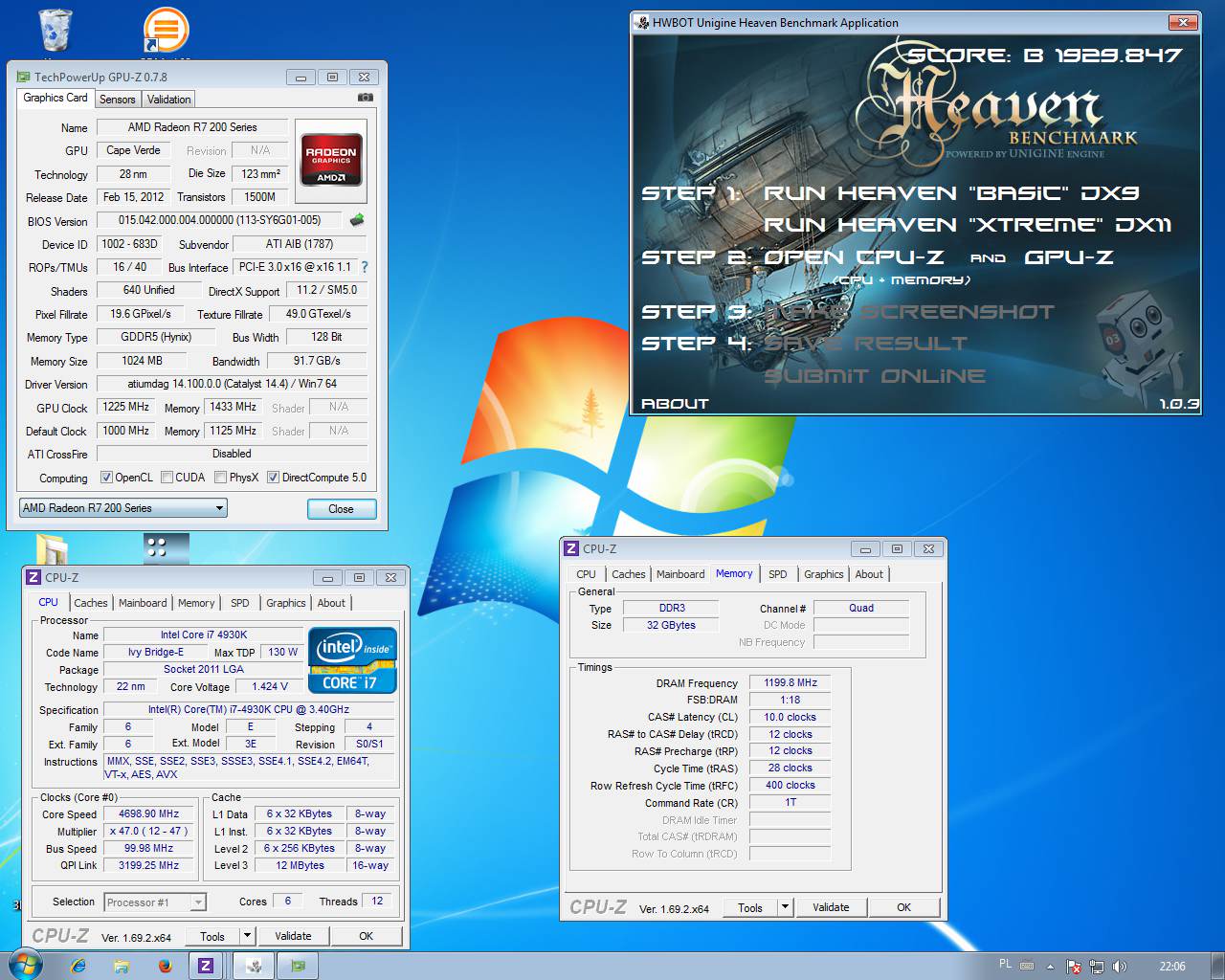Screen dimensions: 1225x980
Task: Launch Firefox from the taskbar
Action: click(165, 966)
